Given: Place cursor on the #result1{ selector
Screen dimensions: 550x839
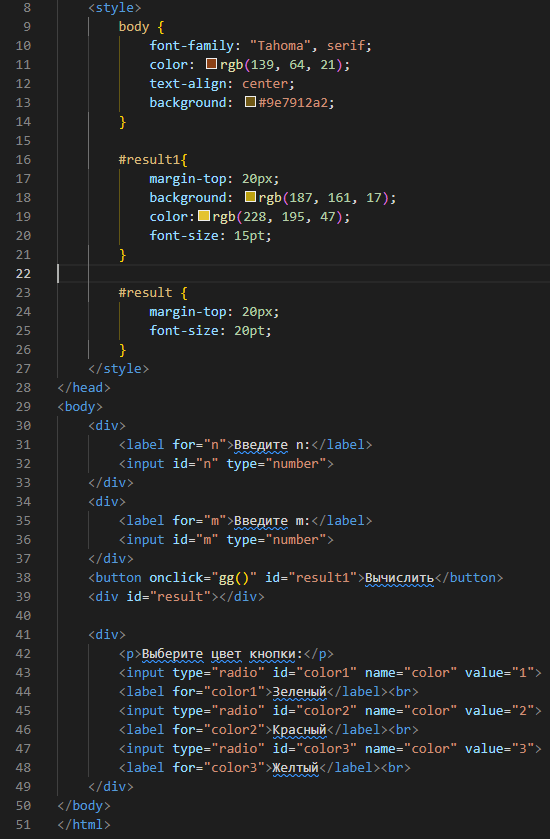Looking at the screenshot, I should (153, 159).
